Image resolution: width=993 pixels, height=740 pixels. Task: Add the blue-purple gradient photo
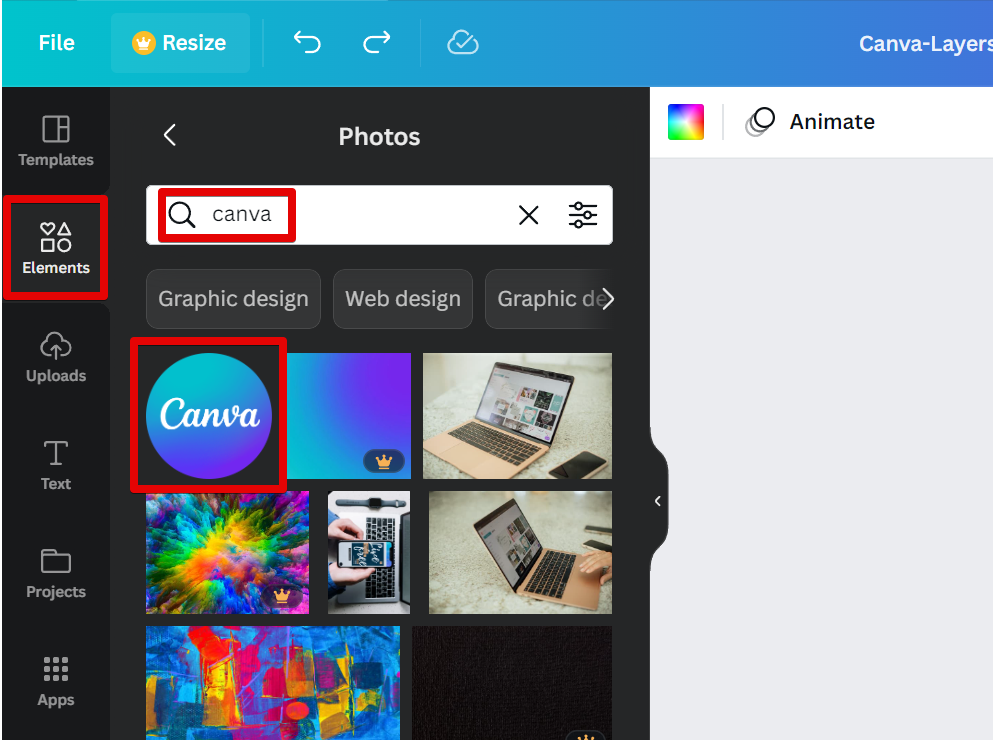tap(349, 416)
